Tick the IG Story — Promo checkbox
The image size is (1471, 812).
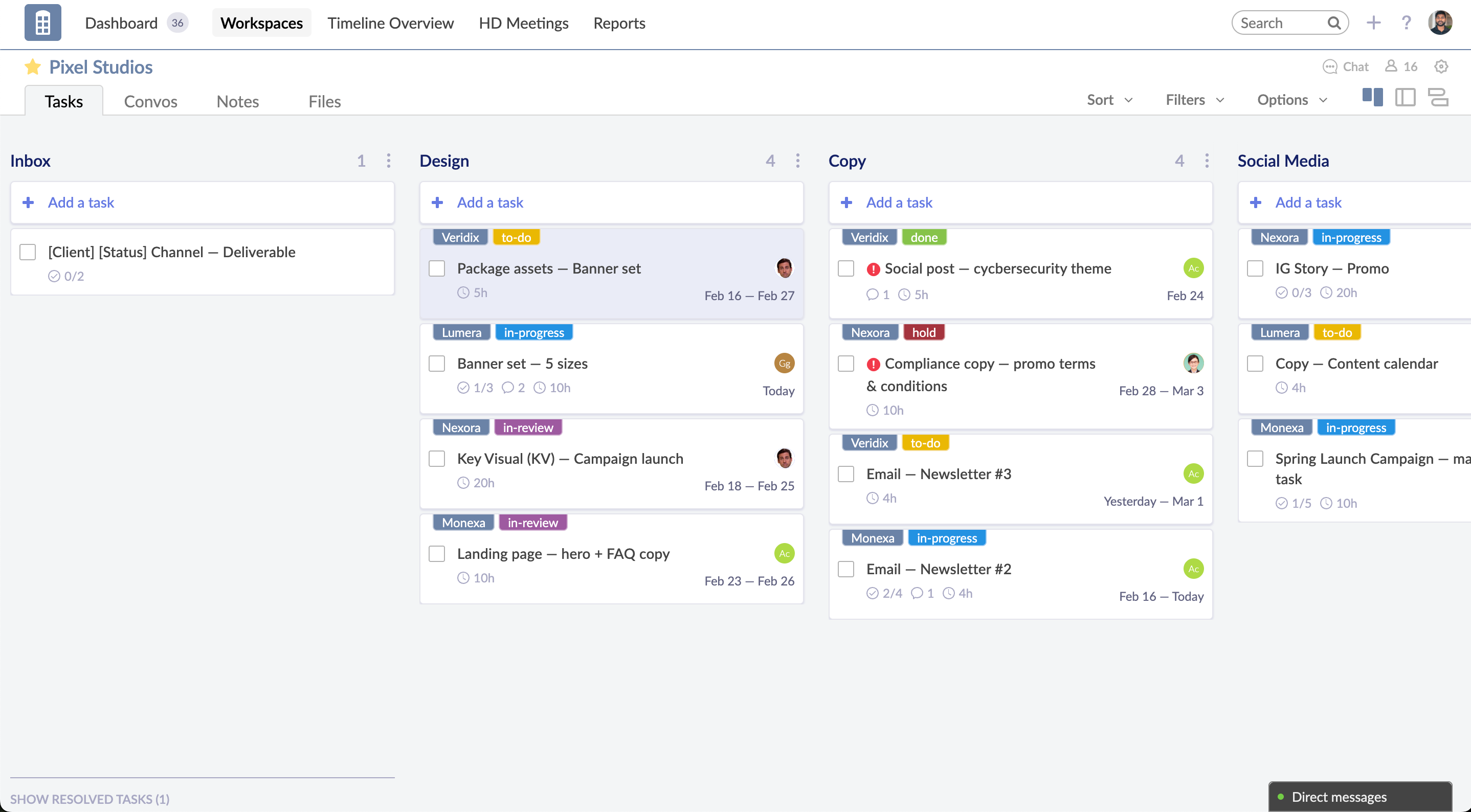coord(1255,268)
